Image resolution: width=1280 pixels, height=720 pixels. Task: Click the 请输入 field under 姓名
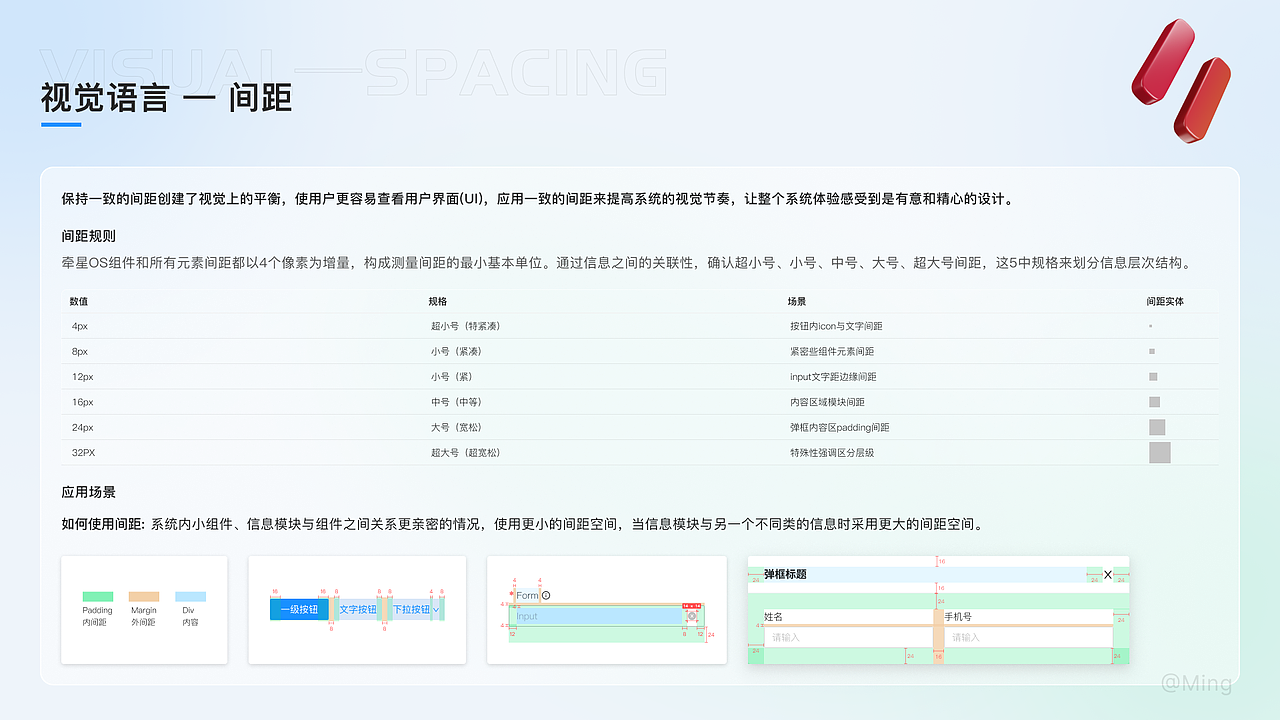[x=848, y=637]
